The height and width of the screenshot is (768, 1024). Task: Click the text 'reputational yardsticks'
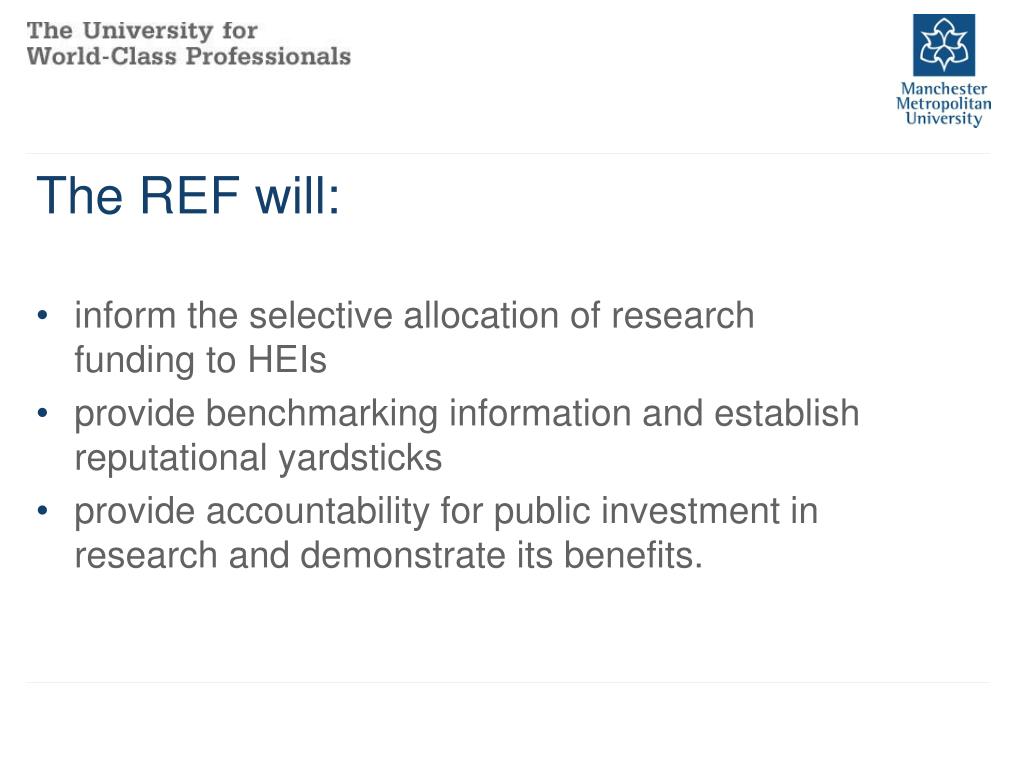(x=258, y=458)
